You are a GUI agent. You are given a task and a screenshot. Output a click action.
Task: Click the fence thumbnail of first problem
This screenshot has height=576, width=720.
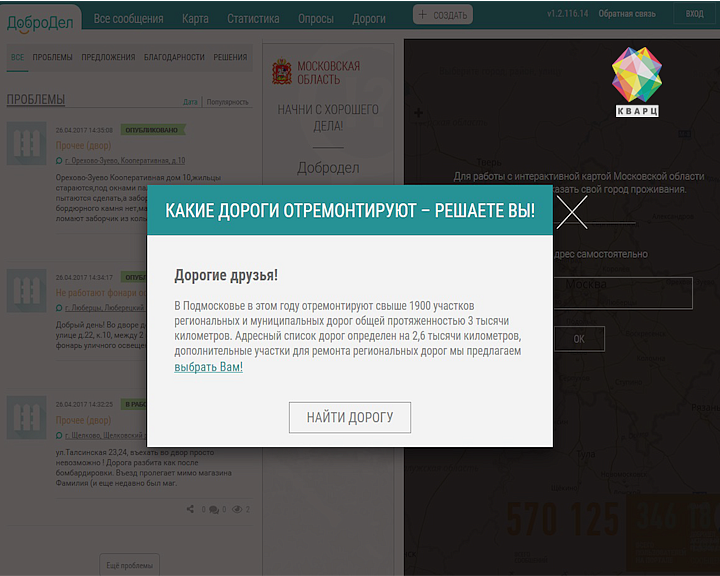click(x=27, y=143)
